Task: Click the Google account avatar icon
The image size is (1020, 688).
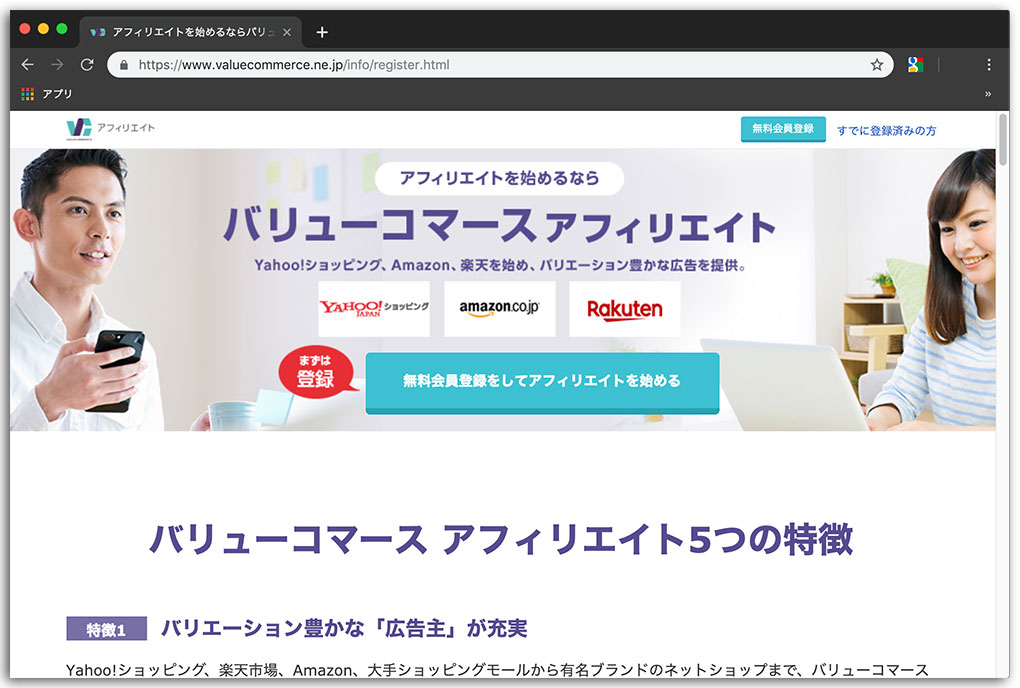Action: (x=916, y=63)
